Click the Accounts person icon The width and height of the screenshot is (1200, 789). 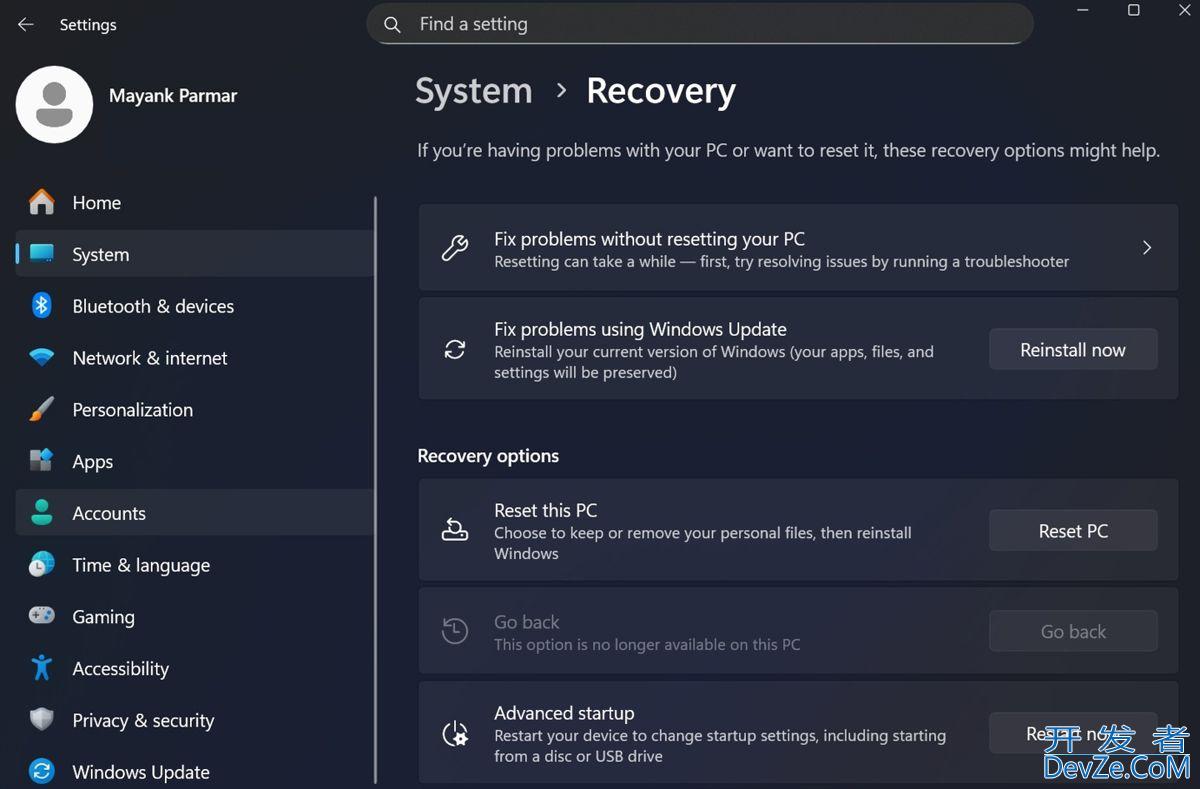pos(42,513)
